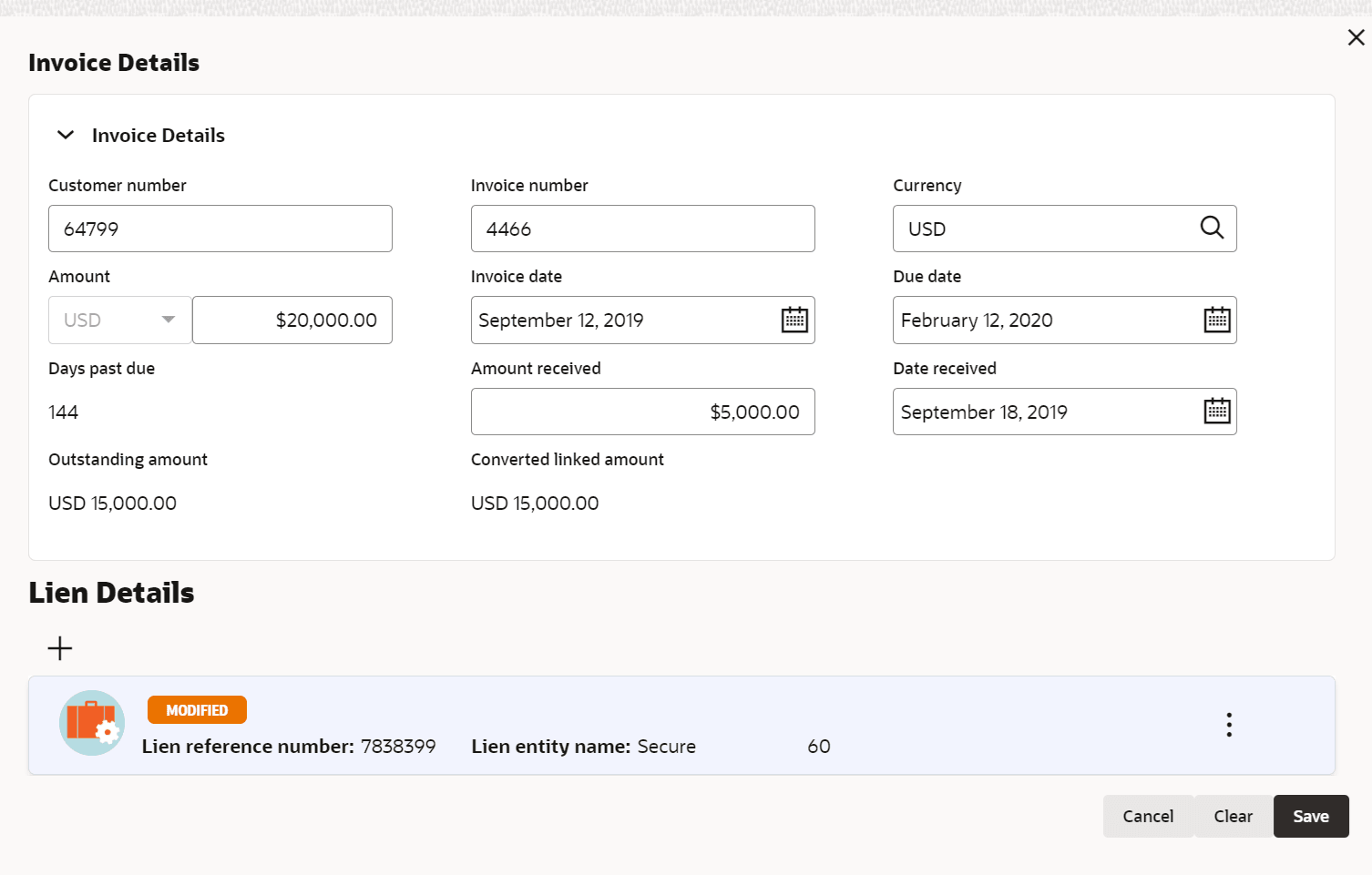Open the Invoice date calendar picker
Image resolution: width=1372 pixels, height=875 pixels.
tap(794, 320)
